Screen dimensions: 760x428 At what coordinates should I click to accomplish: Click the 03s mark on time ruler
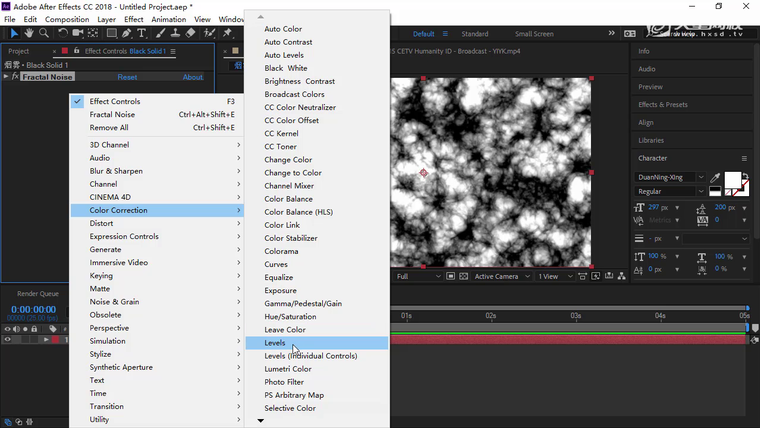click(x=576, y=316)
